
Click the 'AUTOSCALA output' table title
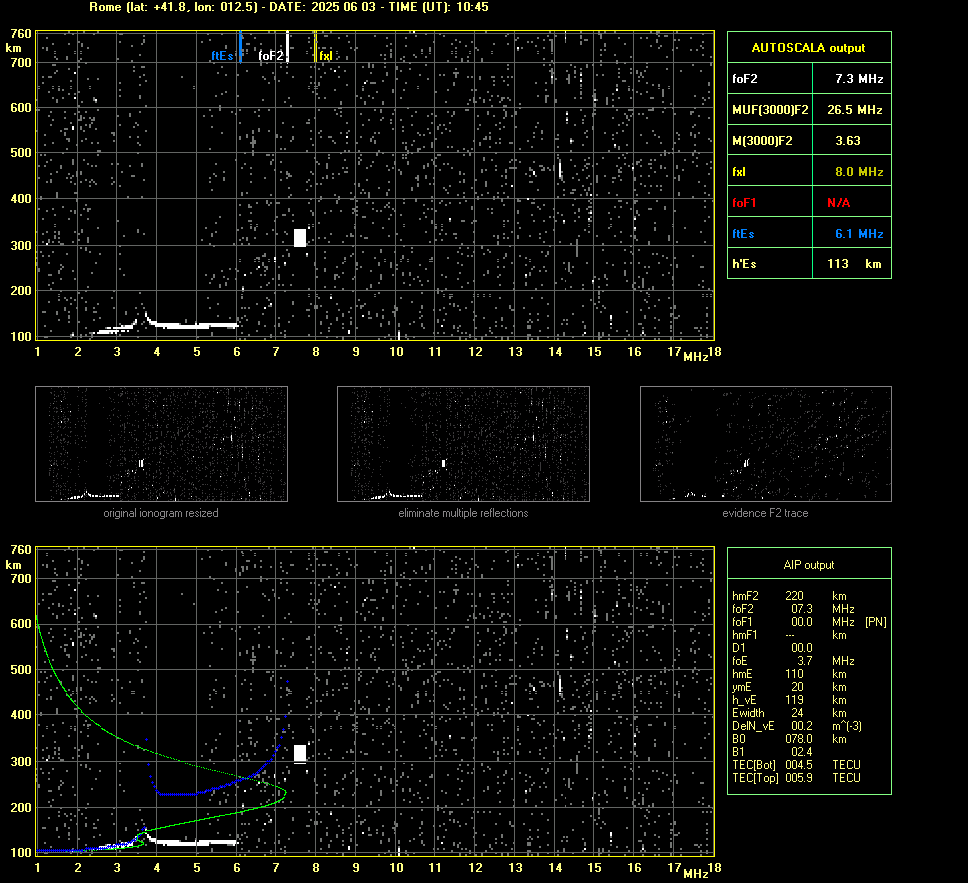[808, 48]
